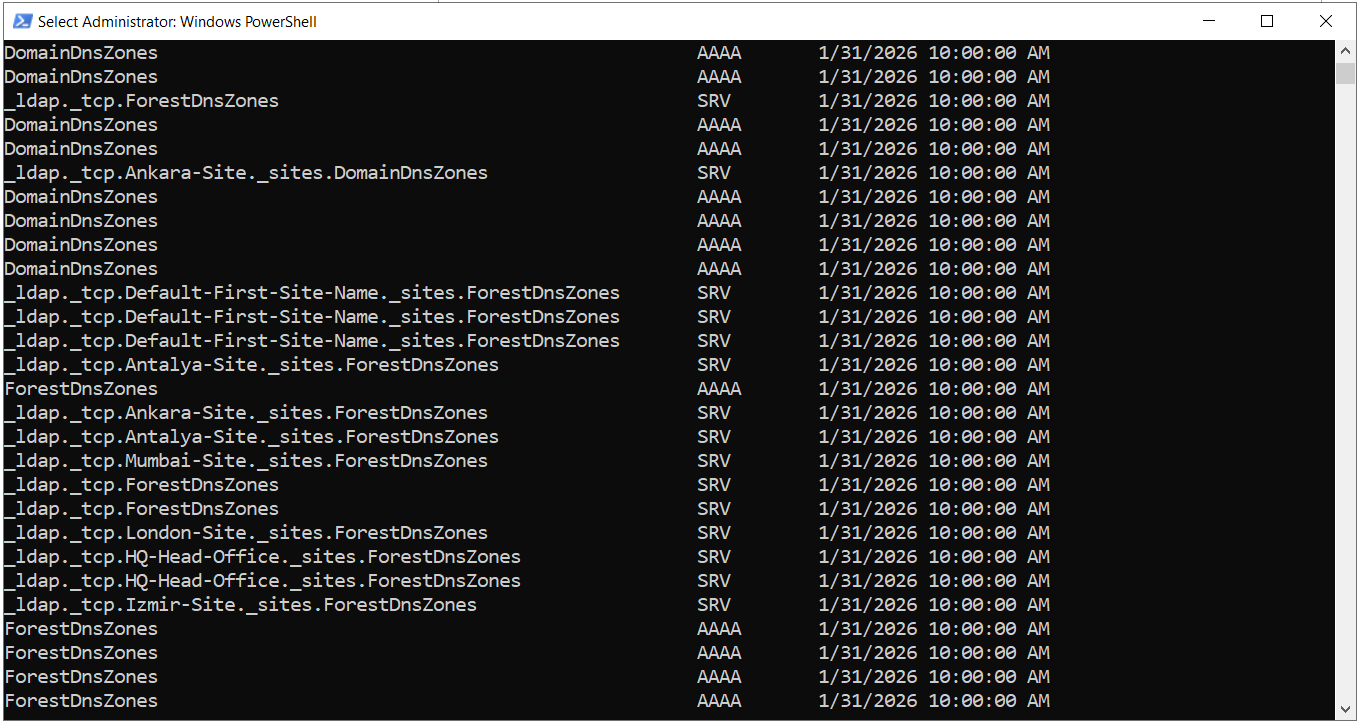Click the title "Select Administrator: Windows PowerShell"
Image resolution: width=1359 pixels, height=723 pixels.
click(x=177, y=22)
